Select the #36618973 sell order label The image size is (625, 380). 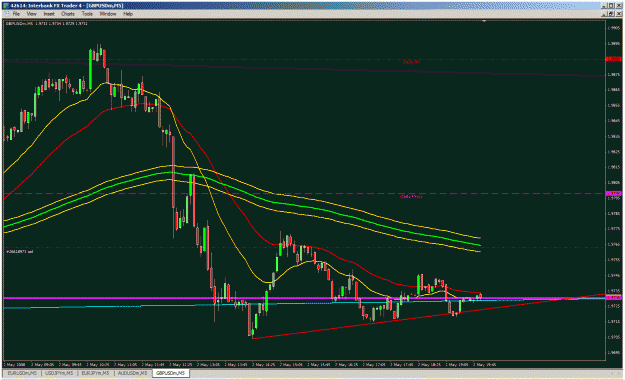pos(20,252)
